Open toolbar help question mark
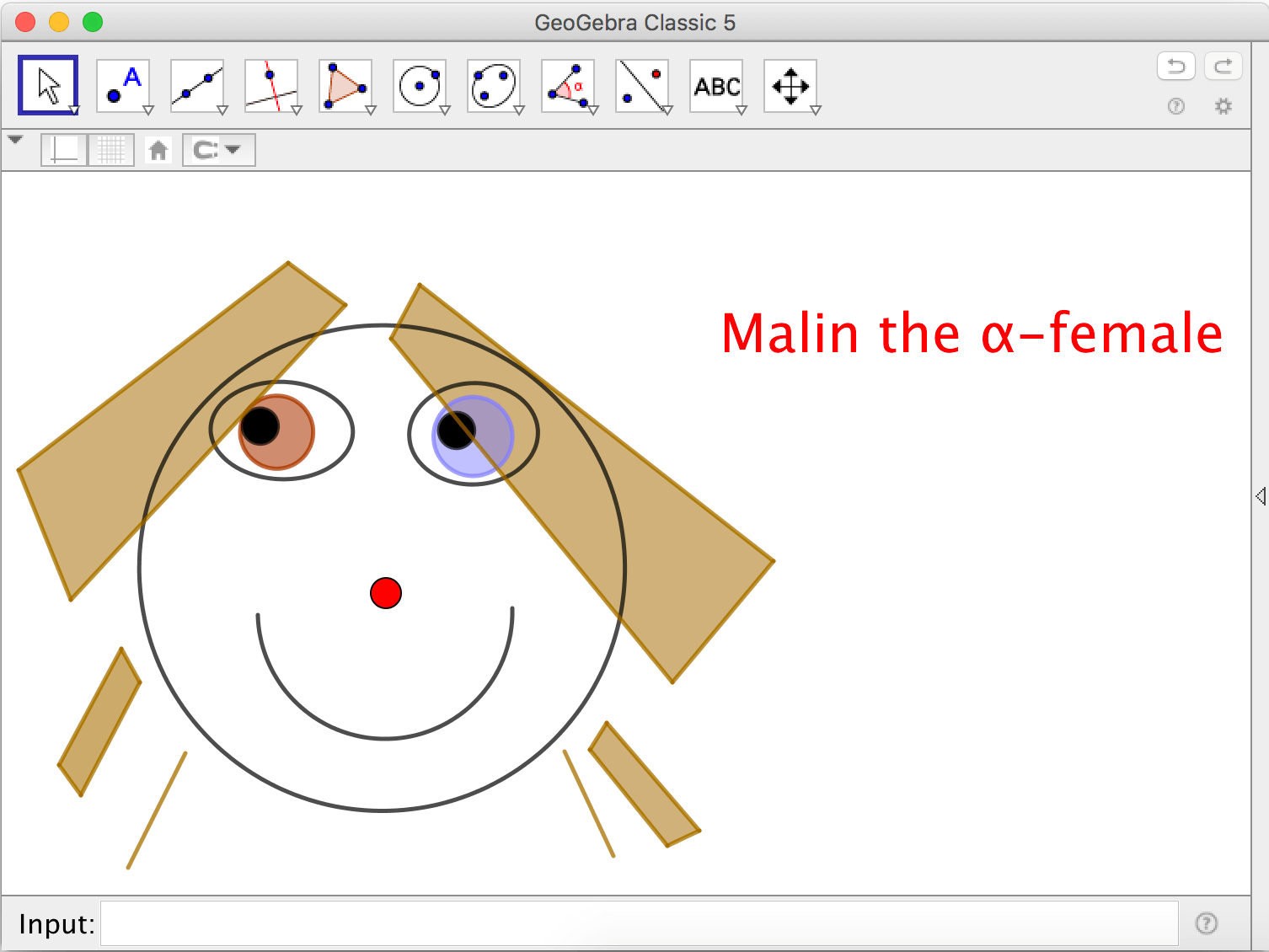Viewport: 1269px width, 952px height. [x=1176, y=106]
